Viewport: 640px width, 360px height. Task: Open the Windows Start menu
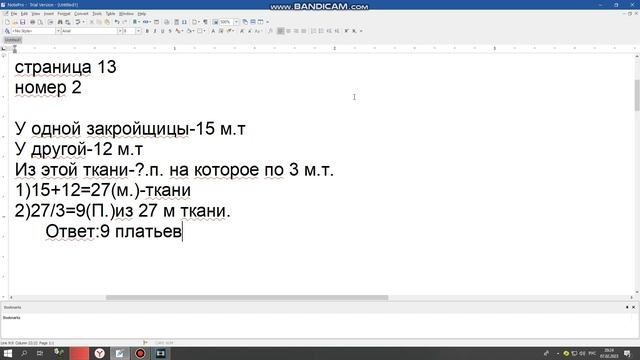[8, 353]
